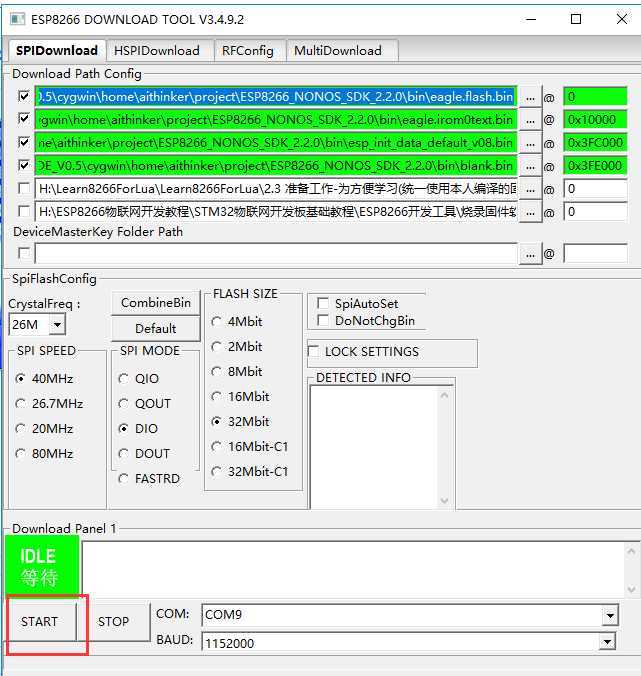Click the DETECTED INFO text area

pyautogui.click(x=374, y=447)
